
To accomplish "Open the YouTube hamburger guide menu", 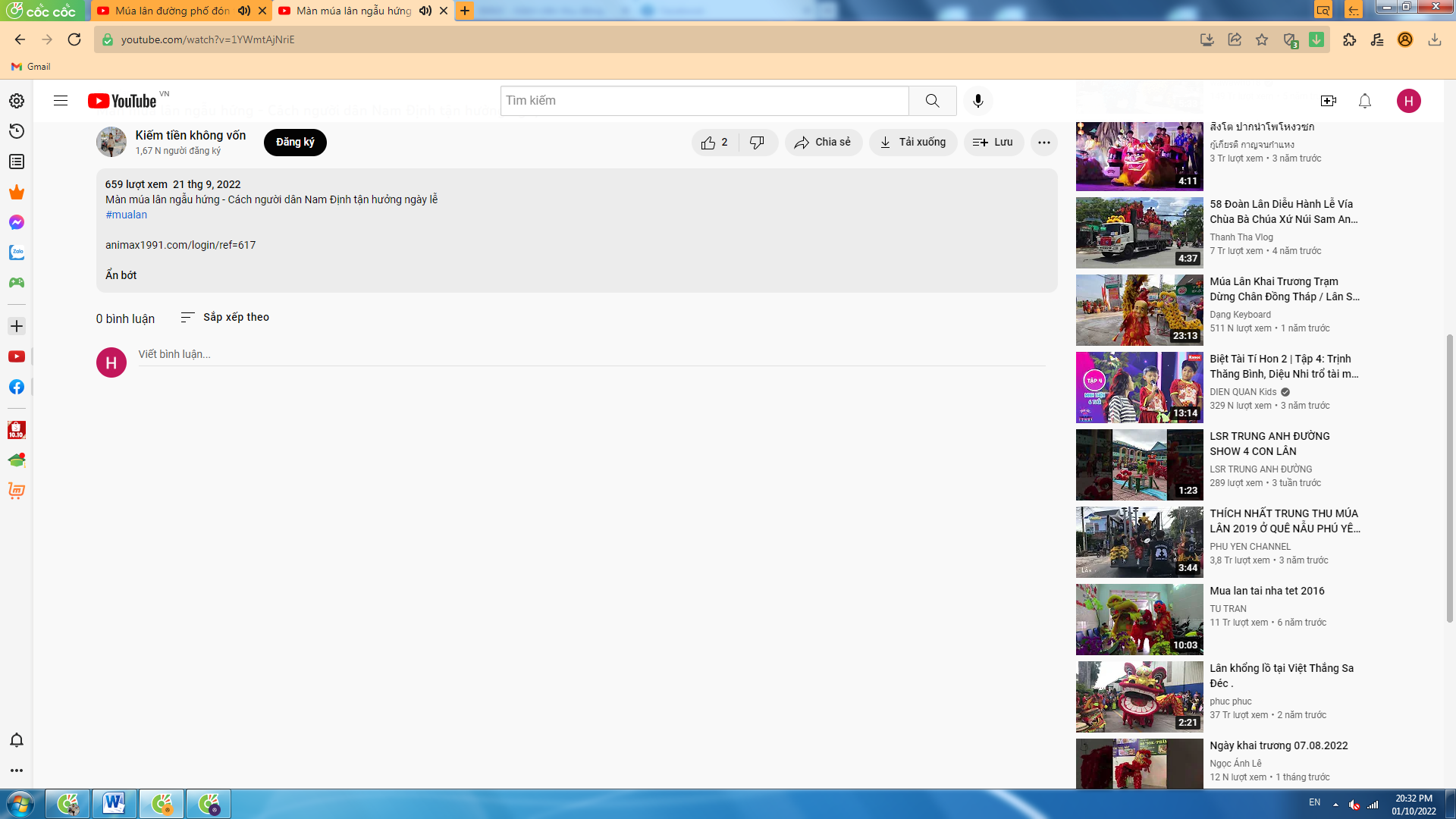I will 61,101.
